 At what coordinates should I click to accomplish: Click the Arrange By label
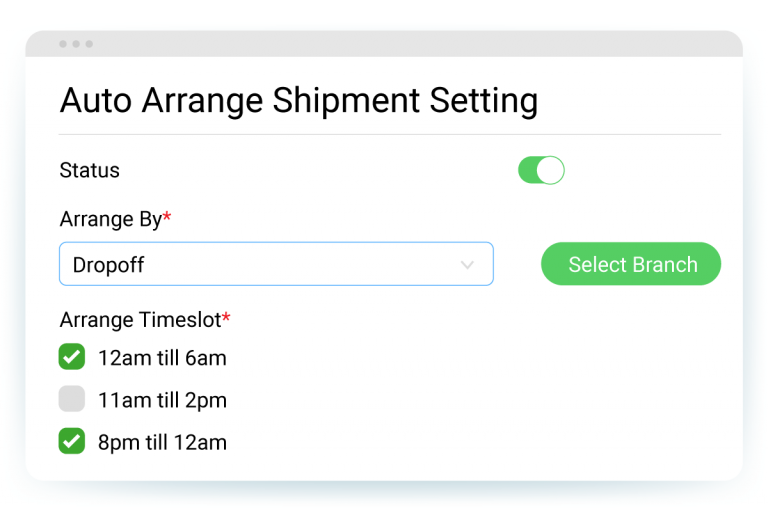tap(110, 220)
